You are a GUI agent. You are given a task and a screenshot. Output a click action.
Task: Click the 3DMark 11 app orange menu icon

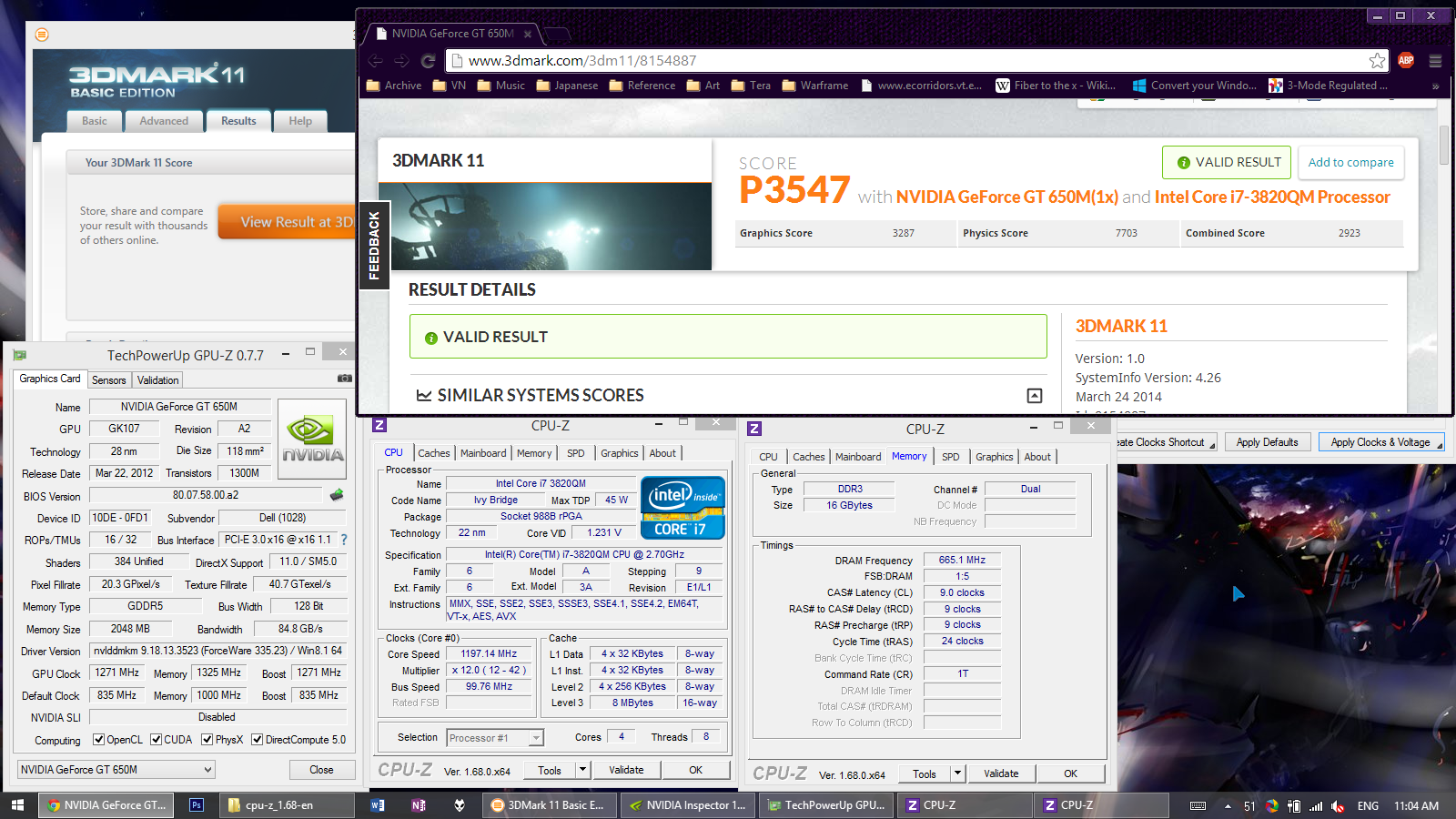pyautogui.click(x=42, y=35)
